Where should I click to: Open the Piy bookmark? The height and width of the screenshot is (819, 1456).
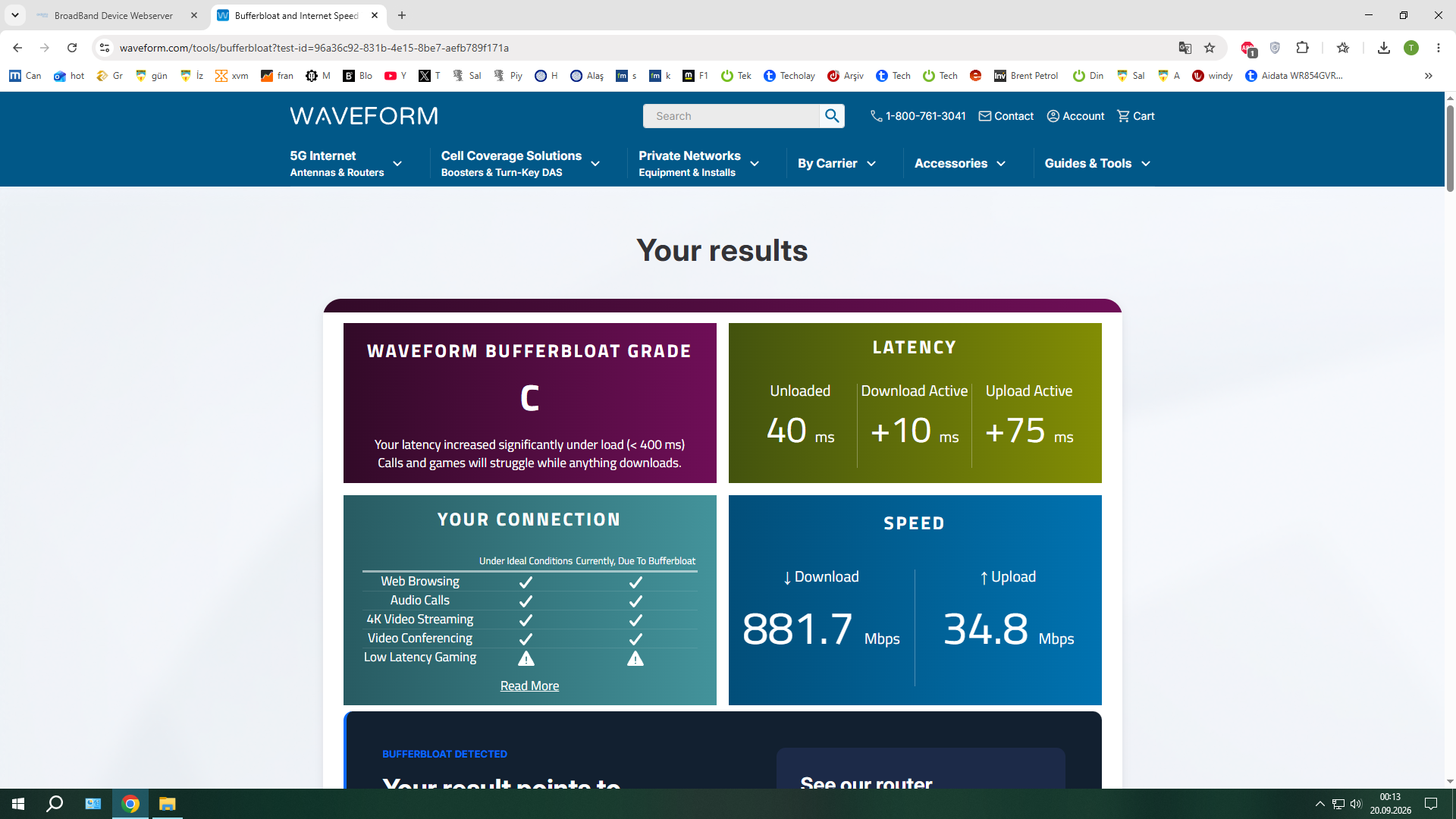pos(508,76)
